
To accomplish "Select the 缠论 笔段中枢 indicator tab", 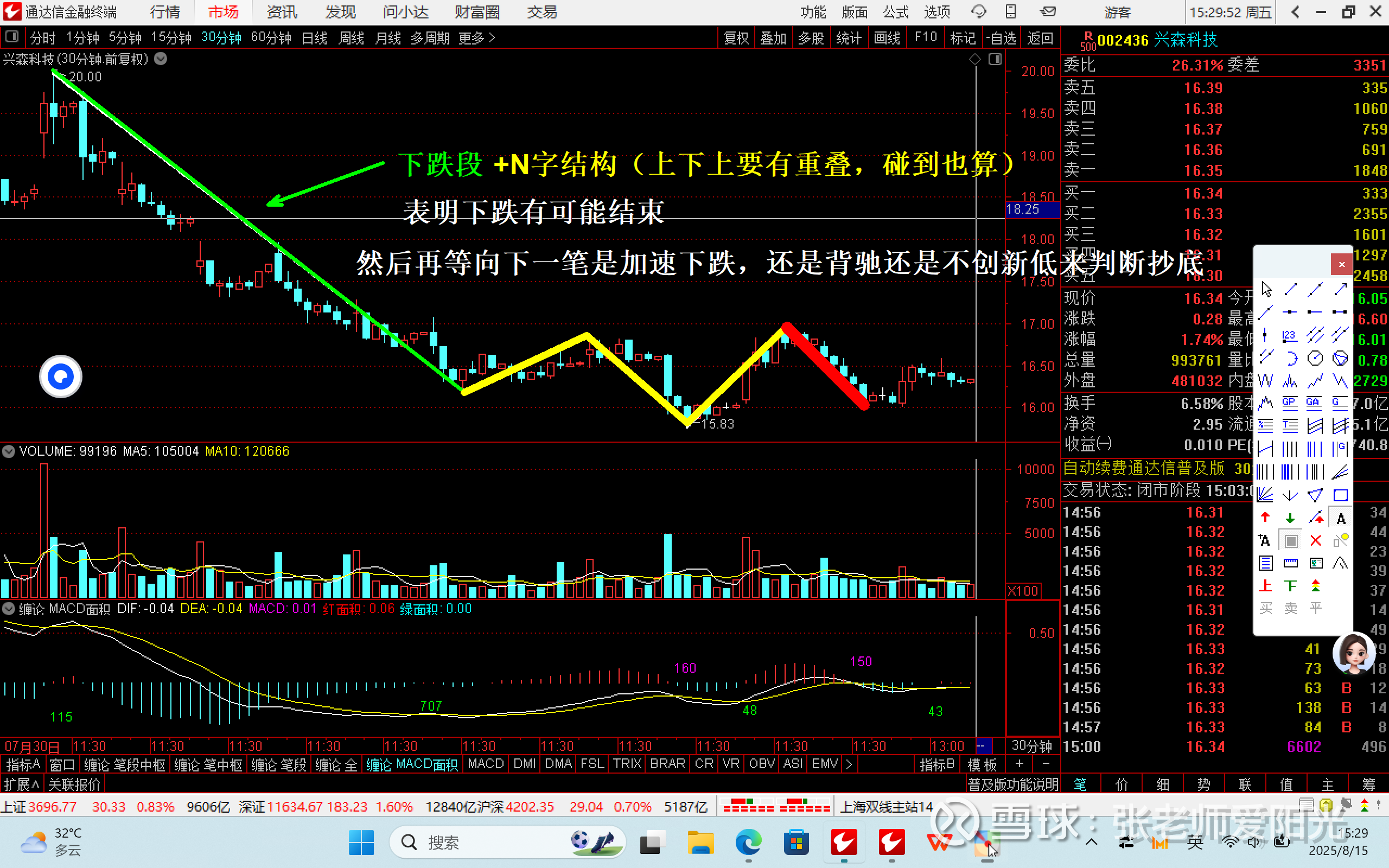I will tap(125, 765).
